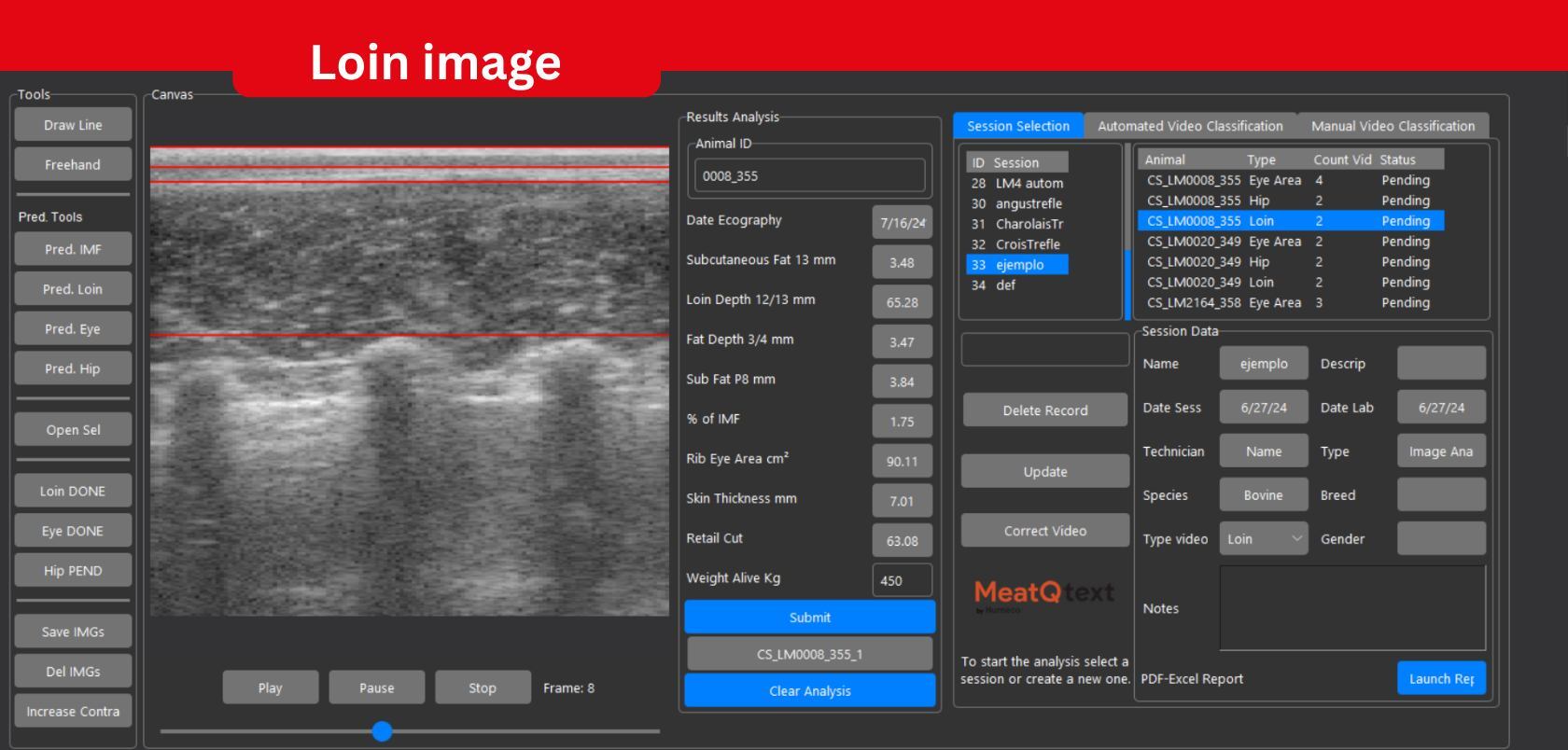Toggle the Hip PEND status button
The height and width of the screenshot is (750, 1568).
click(73, 571)
